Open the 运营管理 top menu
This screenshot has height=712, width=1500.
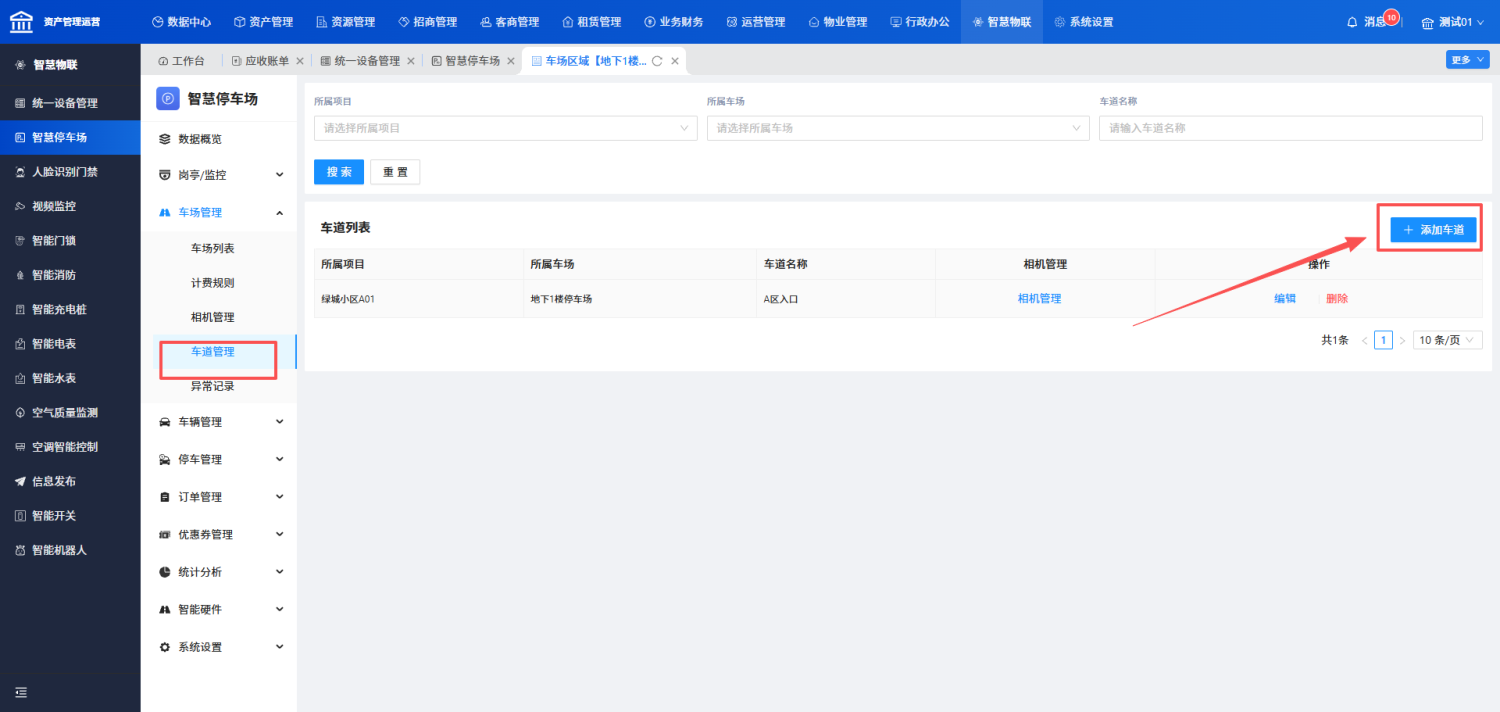click(x=756, y=22)
